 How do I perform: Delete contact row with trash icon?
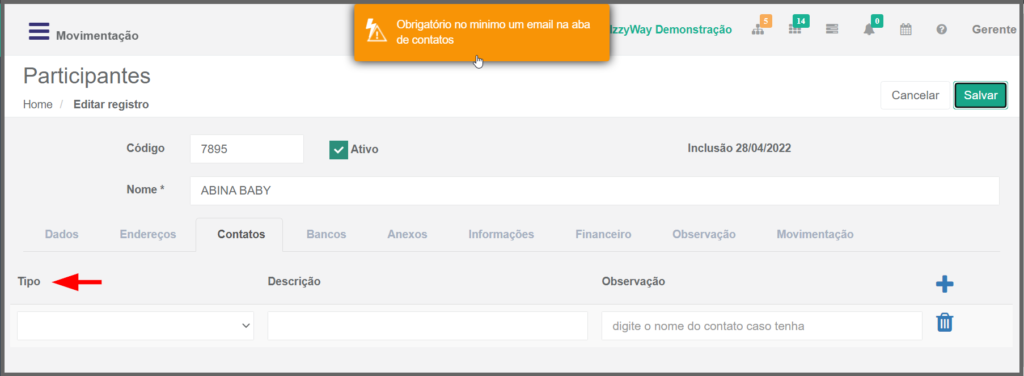(944, 322)
